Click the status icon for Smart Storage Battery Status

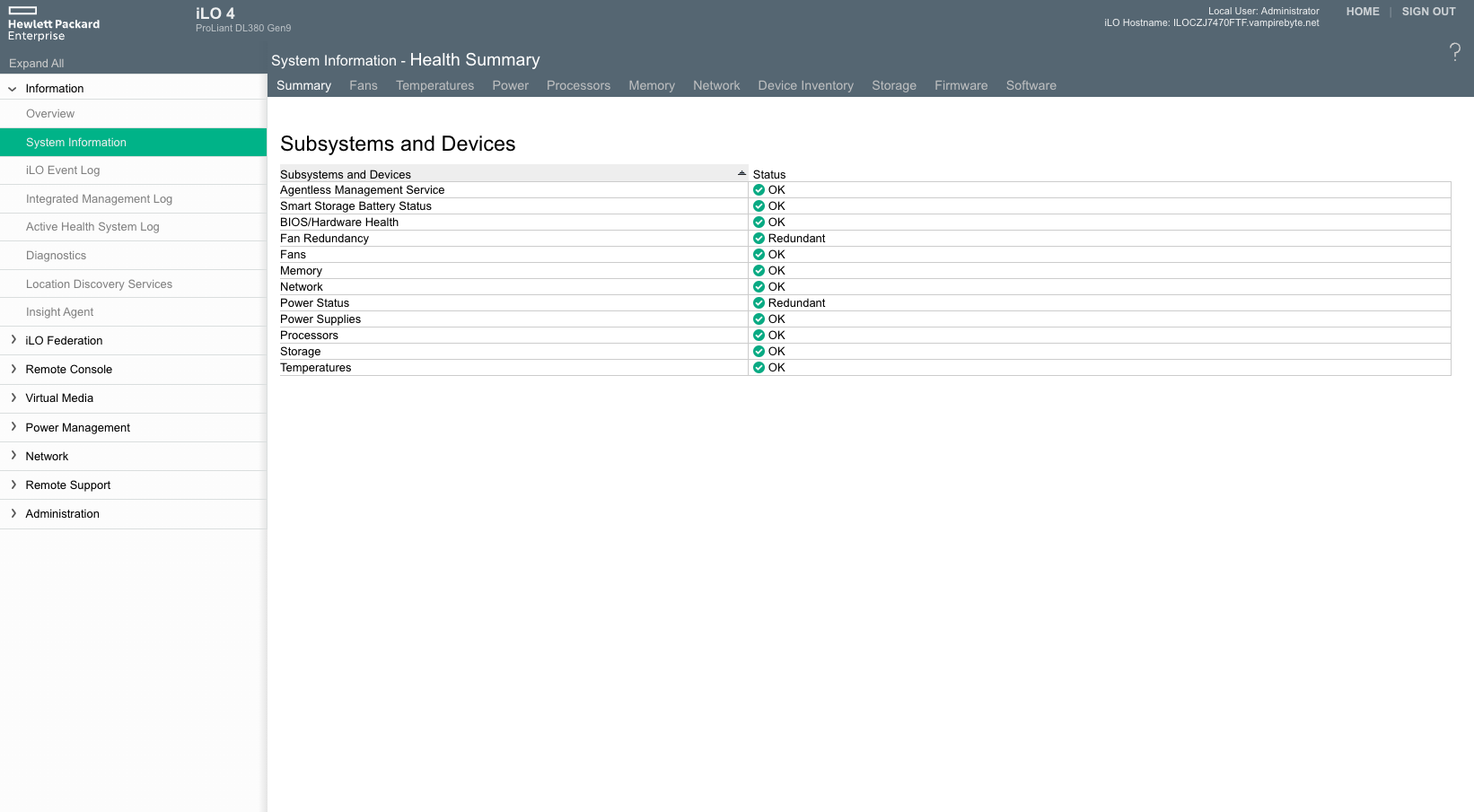click(x=759, y=206)
